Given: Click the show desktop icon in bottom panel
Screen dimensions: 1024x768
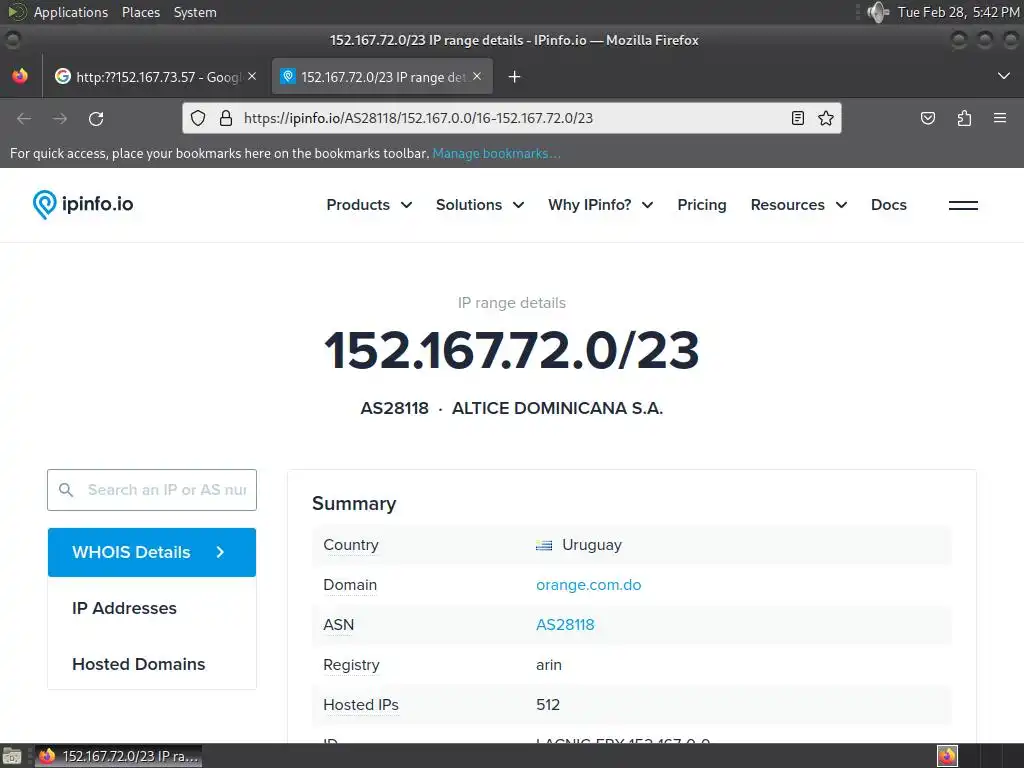Looking at the screenshot, I should pos(12,756).
